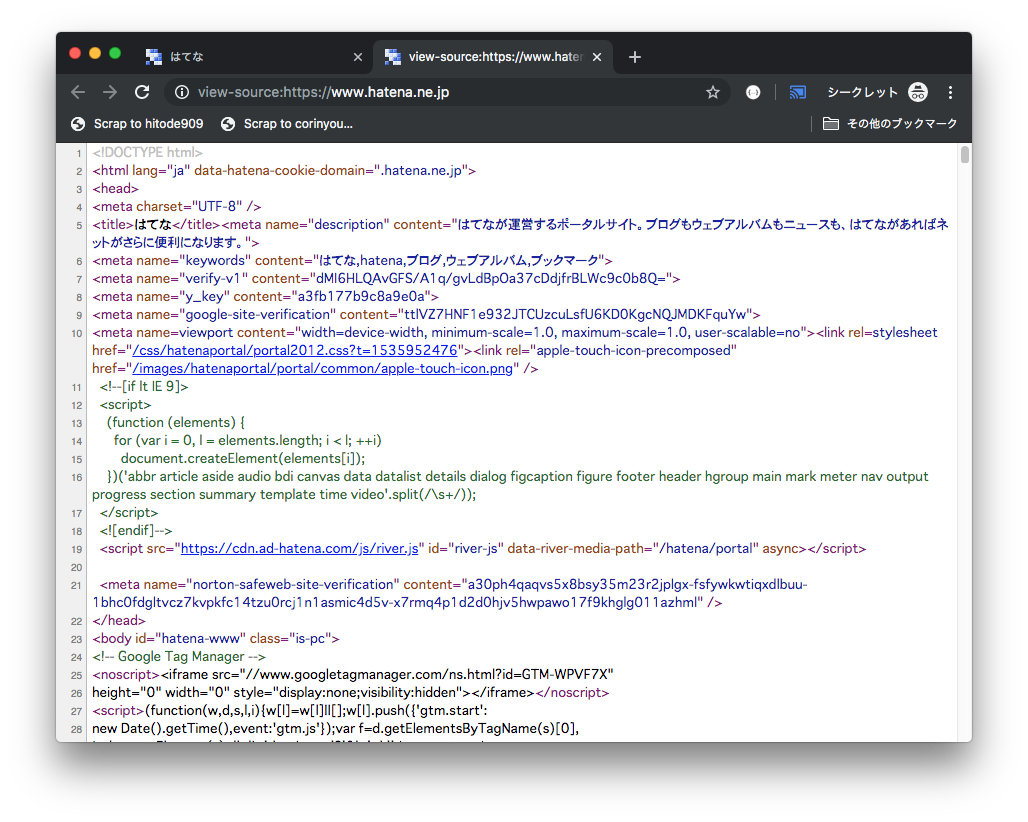Open Chrome's three-dot menu

pyautogui.click(x=950, y=92)
